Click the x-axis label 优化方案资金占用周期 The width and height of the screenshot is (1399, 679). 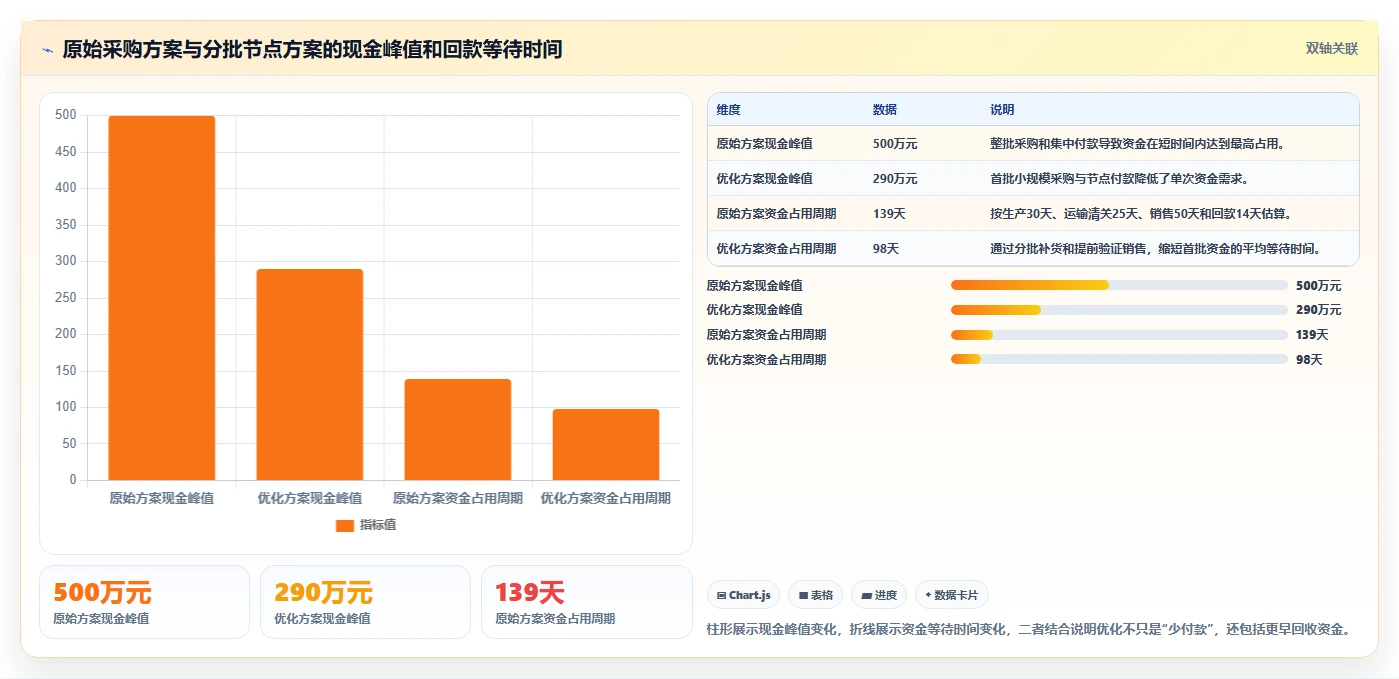tap(606, 498)
